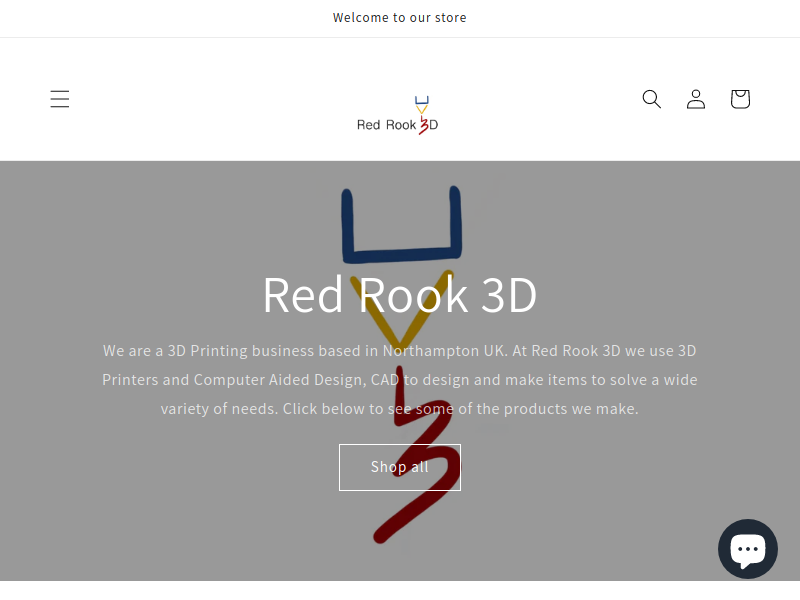Click the line starting variety of needs
The height and width of the screenshot is (600, 800).
(399, 409)
